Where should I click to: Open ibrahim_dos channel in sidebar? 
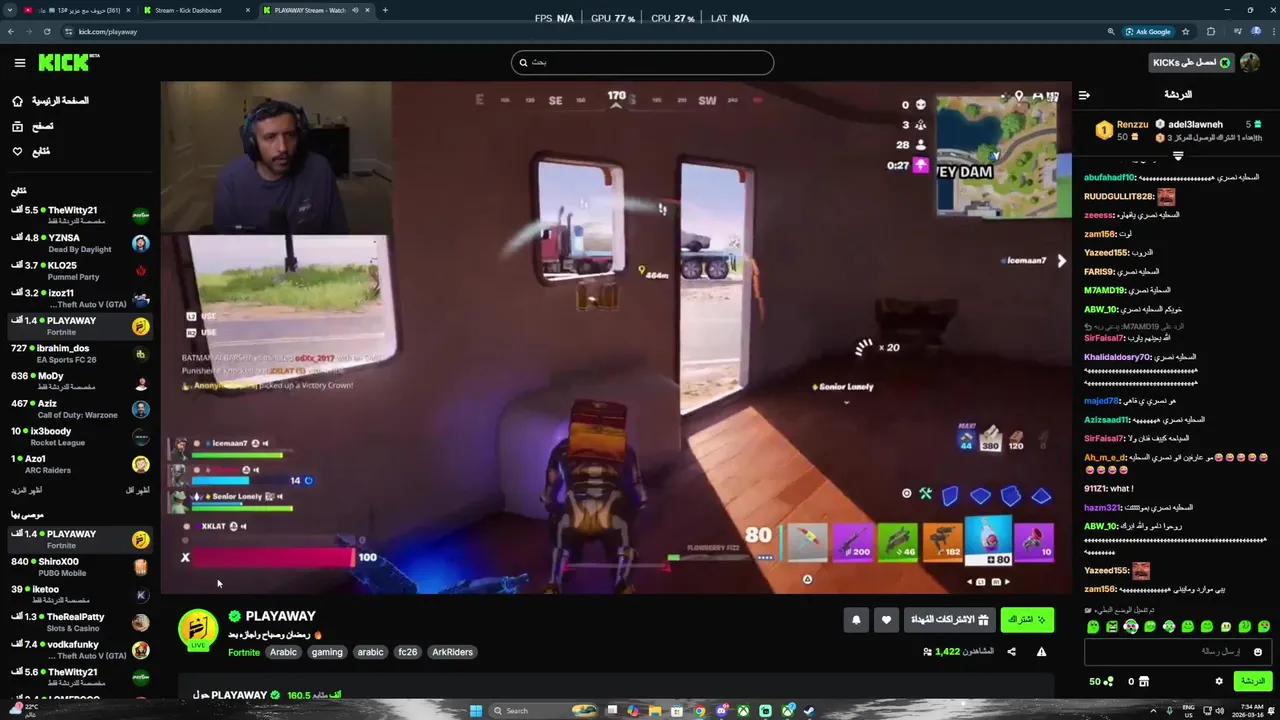click(78, 354)
